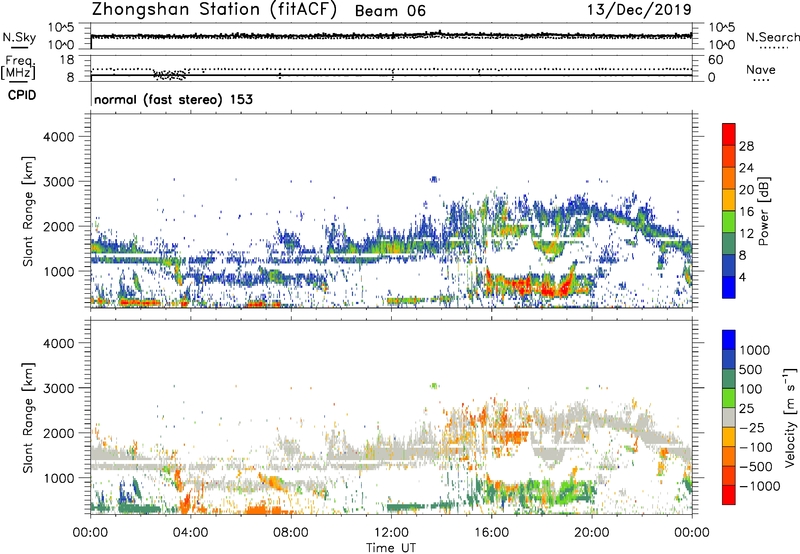
Task: Select the "Freq. [MHz]" axis label
Action: tap(18, 67)
